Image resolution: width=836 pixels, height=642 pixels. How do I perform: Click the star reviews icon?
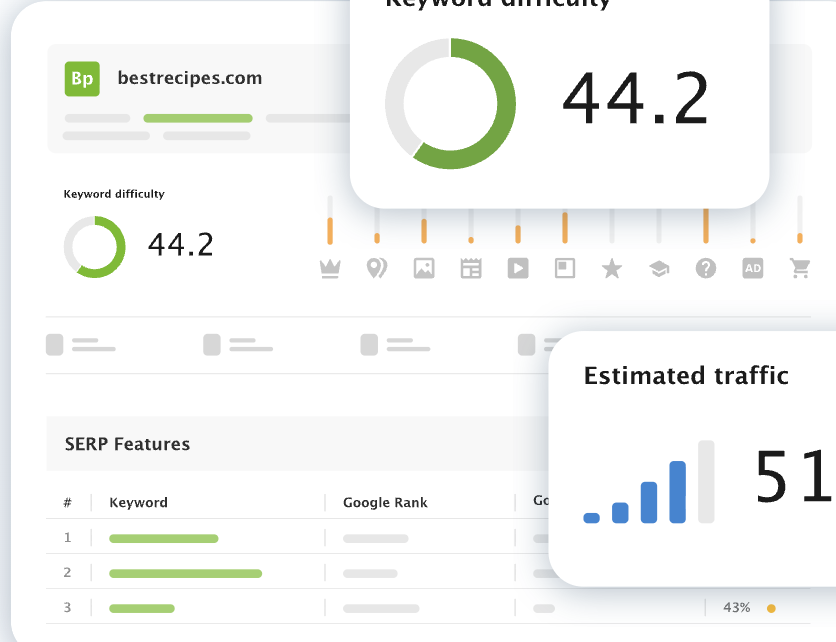pos(612,268)
